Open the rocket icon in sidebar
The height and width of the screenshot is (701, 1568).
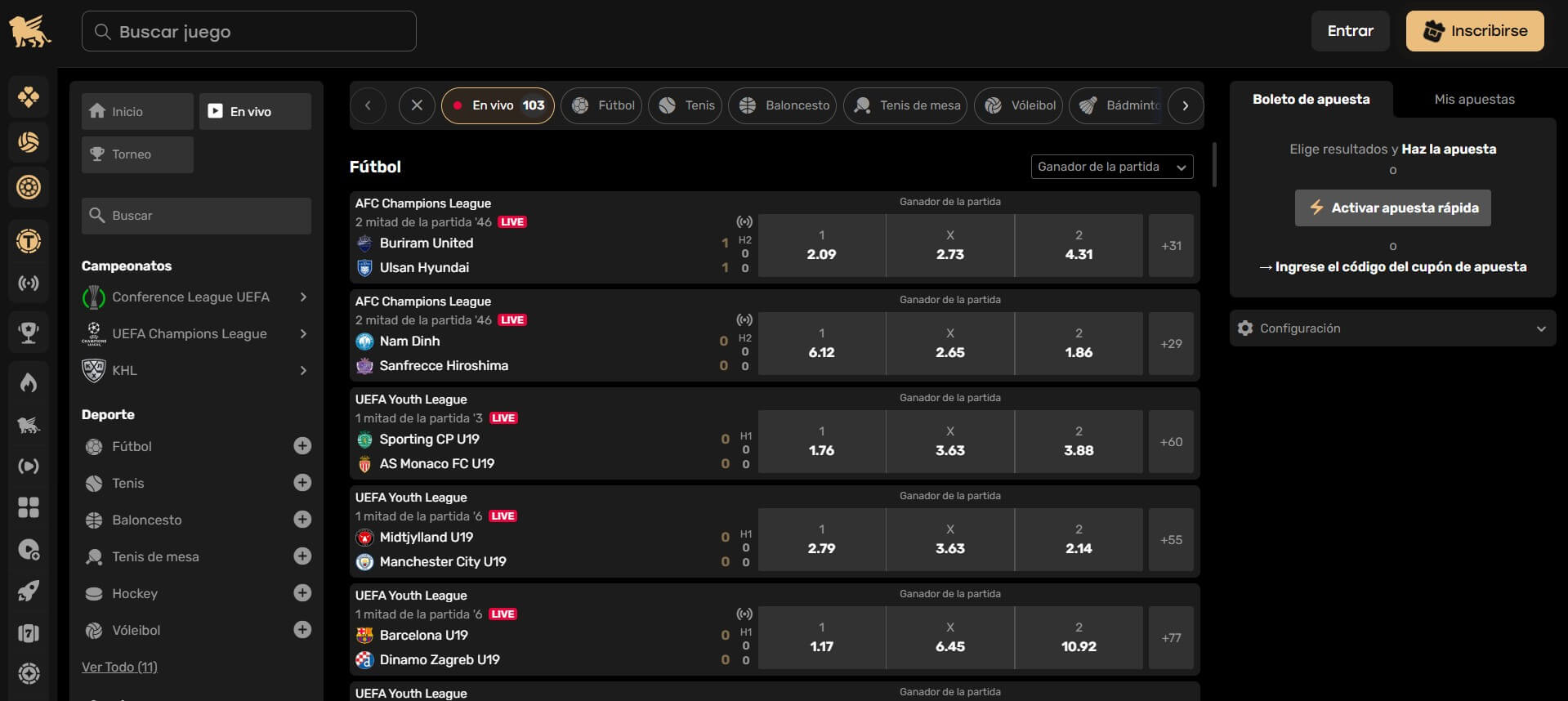[x=29, y=592]
